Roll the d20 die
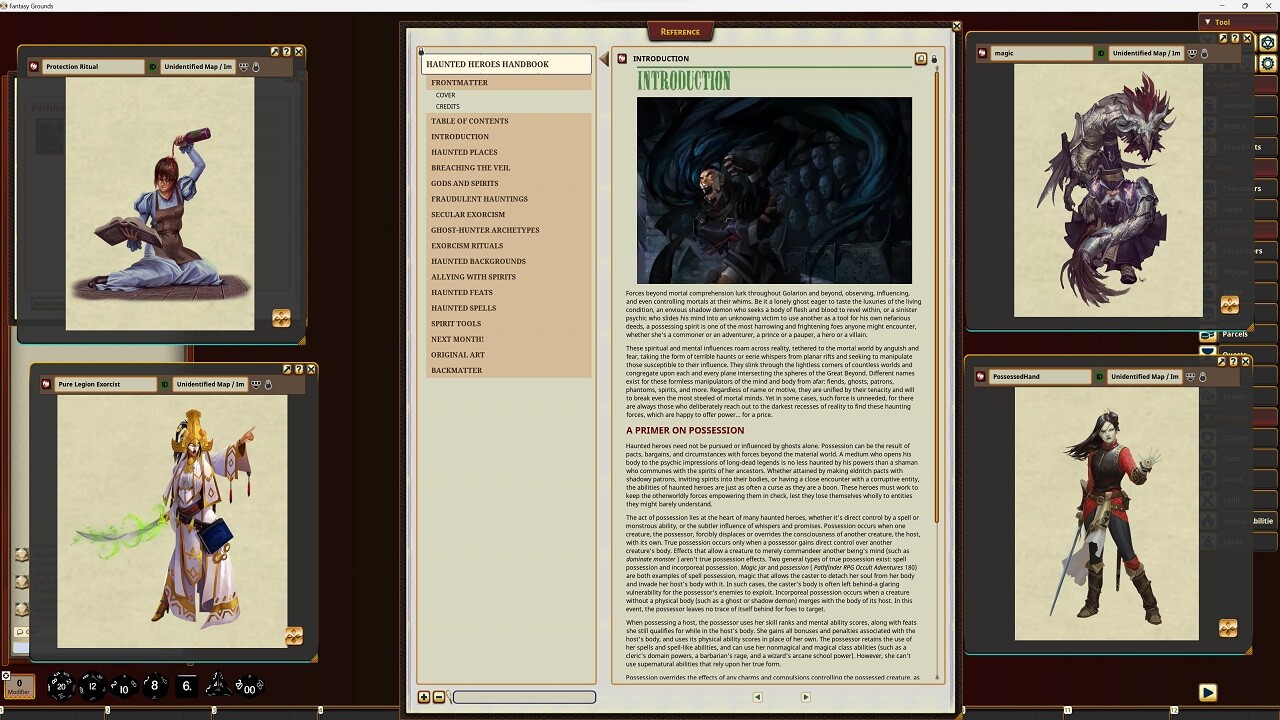1280x720 pixels. 60,686
